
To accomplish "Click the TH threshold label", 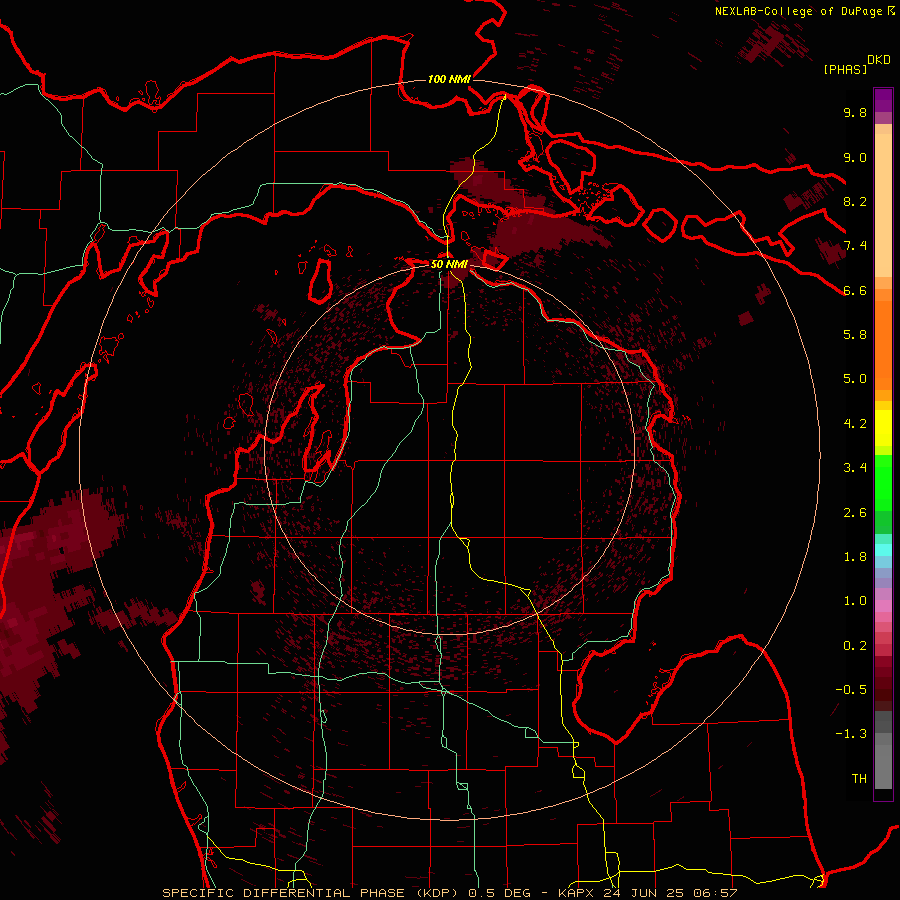I will 859,779.
